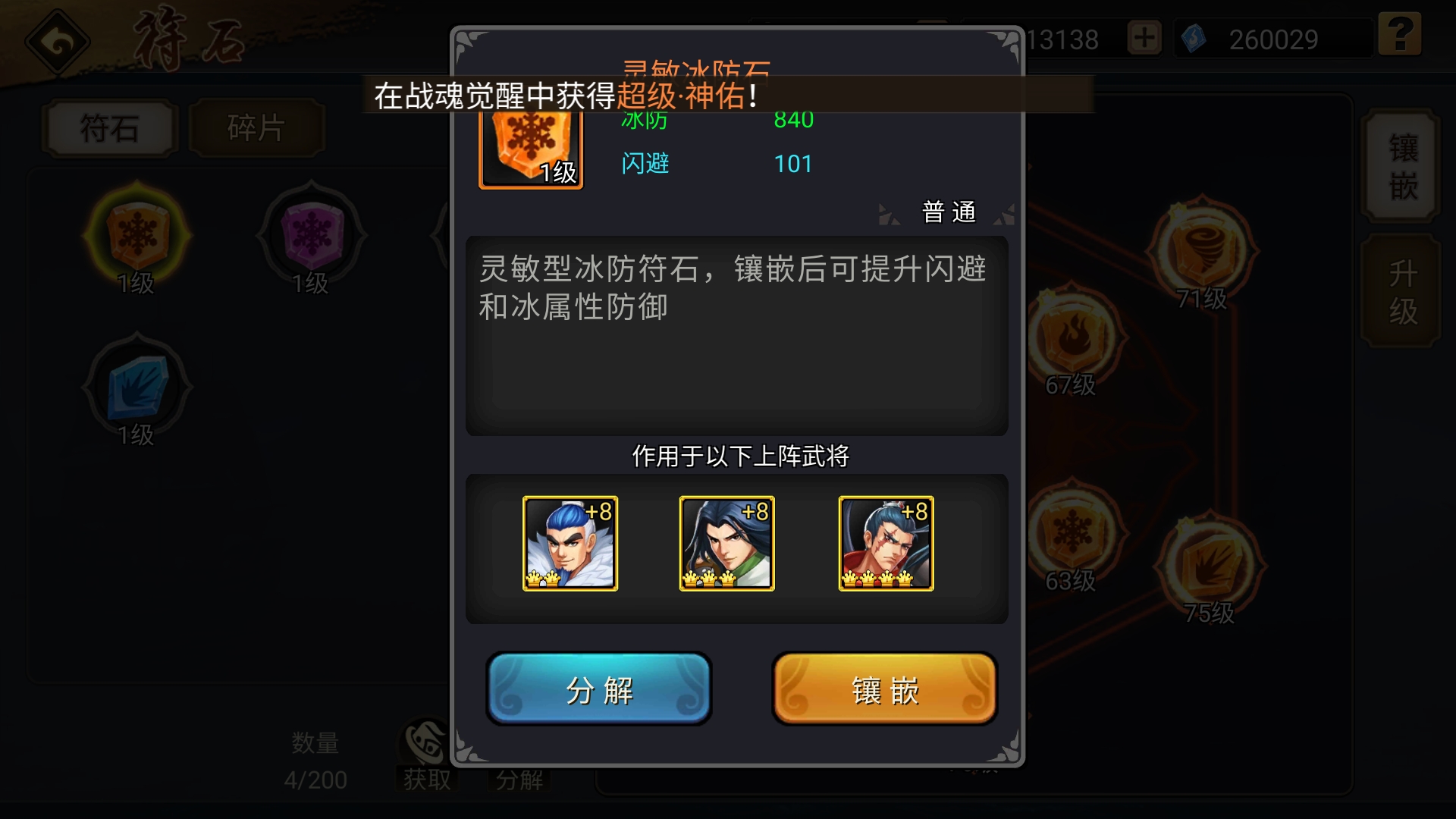Select the orange snowflake rune stone in inventory

coord(137,235)
